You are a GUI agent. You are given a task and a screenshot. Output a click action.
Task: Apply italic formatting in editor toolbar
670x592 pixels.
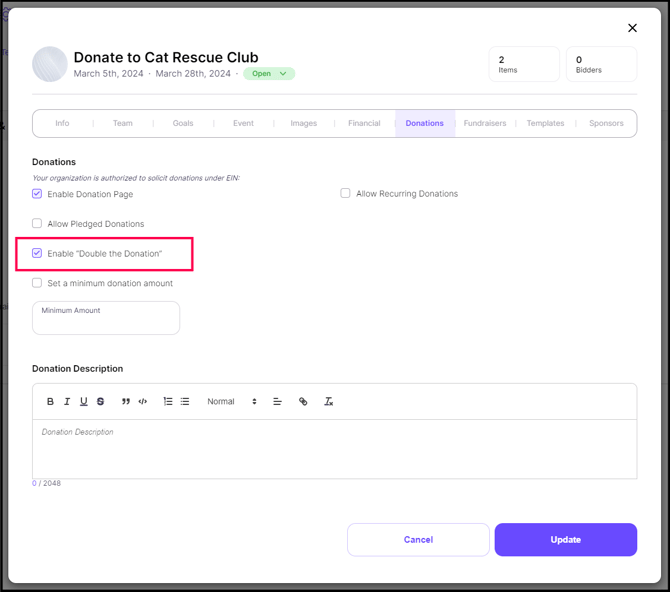[67, 402]
